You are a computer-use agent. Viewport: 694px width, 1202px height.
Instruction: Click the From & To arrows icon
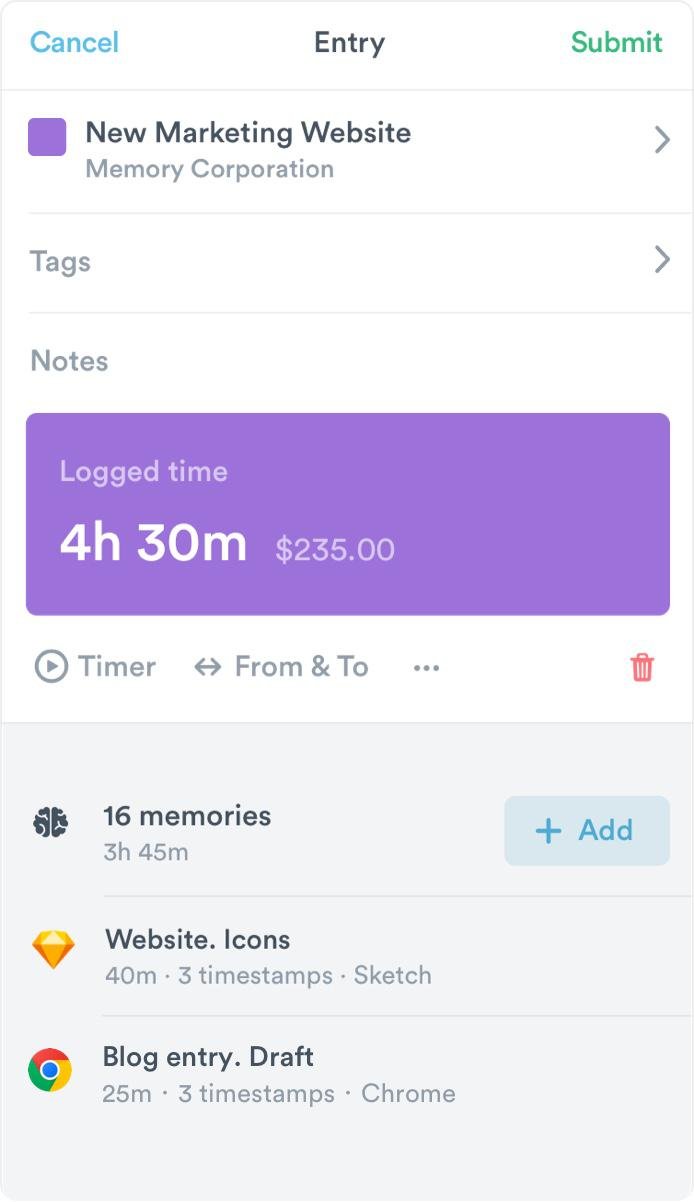click(207, 667)
